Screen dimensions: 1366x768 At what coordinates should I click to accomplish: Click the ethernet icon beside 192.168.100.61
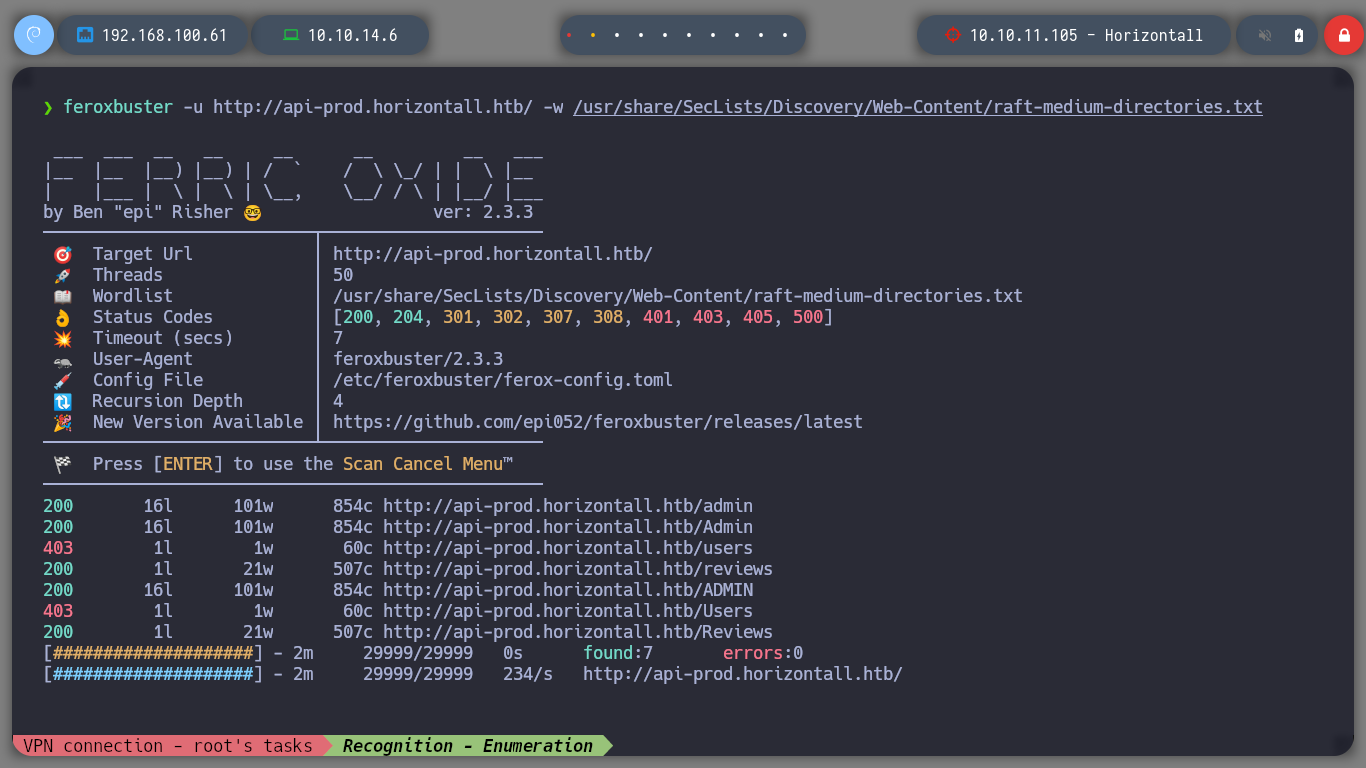coord(85,35)
